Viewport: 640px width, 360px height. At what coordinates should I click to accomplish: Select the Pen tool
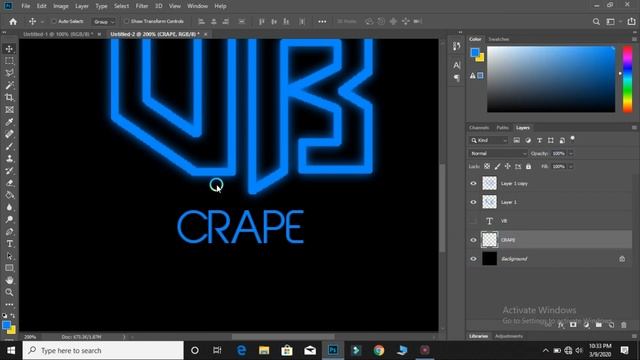click(x=9, y=232)
